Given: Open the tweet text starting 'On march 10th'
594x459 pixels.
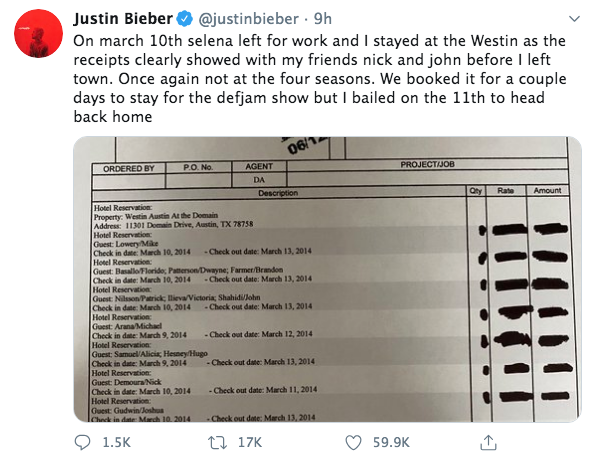Looking at the screenshot, I should 320,79.
